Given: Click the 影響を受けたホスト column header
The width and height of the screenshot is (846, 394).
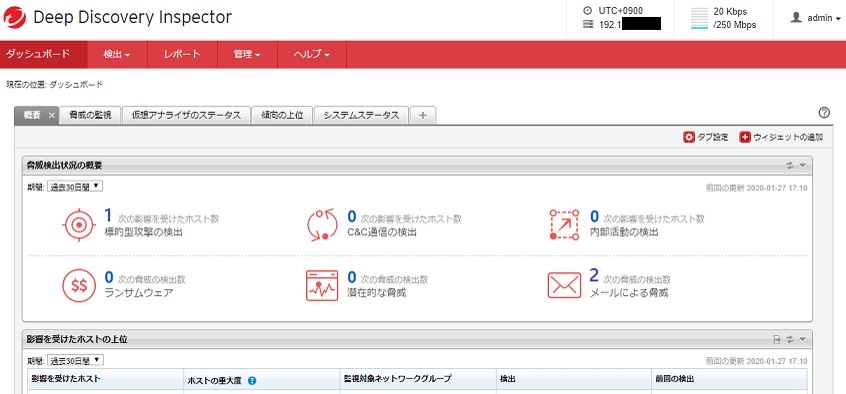Looking at the screenshot, I should coord(105,379).
